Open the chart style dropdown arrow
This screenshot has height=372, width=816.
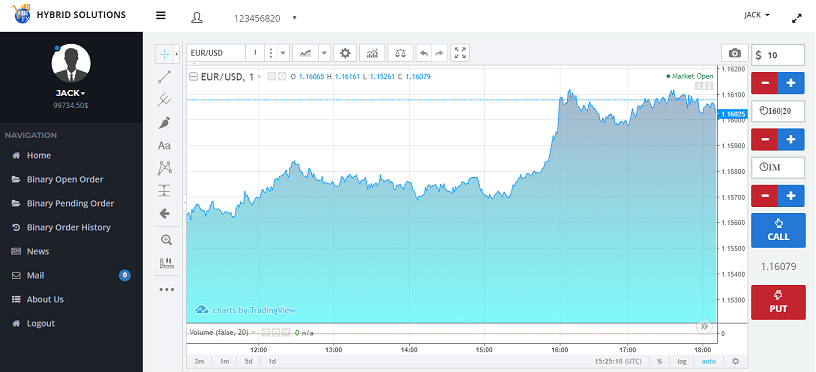pos(324,53)
